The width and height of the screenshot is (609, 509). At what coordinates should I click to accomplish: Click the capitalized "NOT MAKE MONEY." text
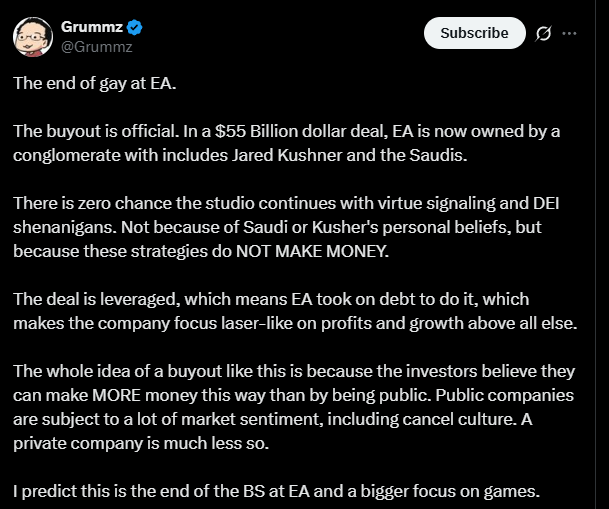point(312,251)
